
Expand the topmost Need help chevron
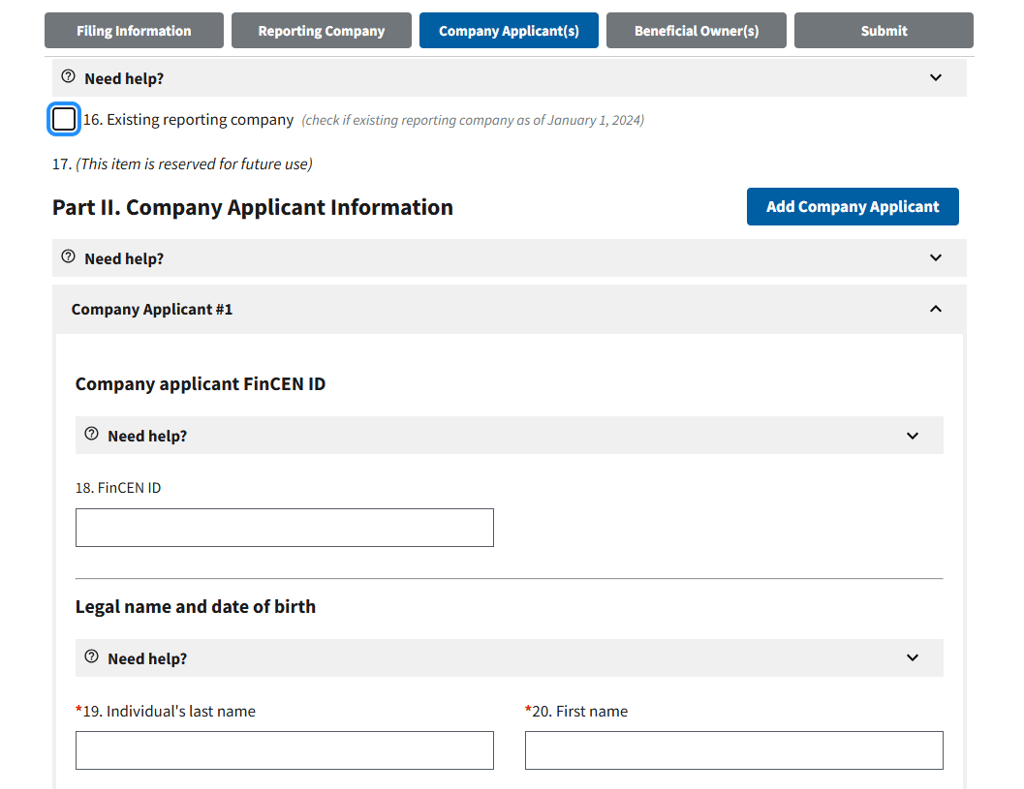[935, 78]
